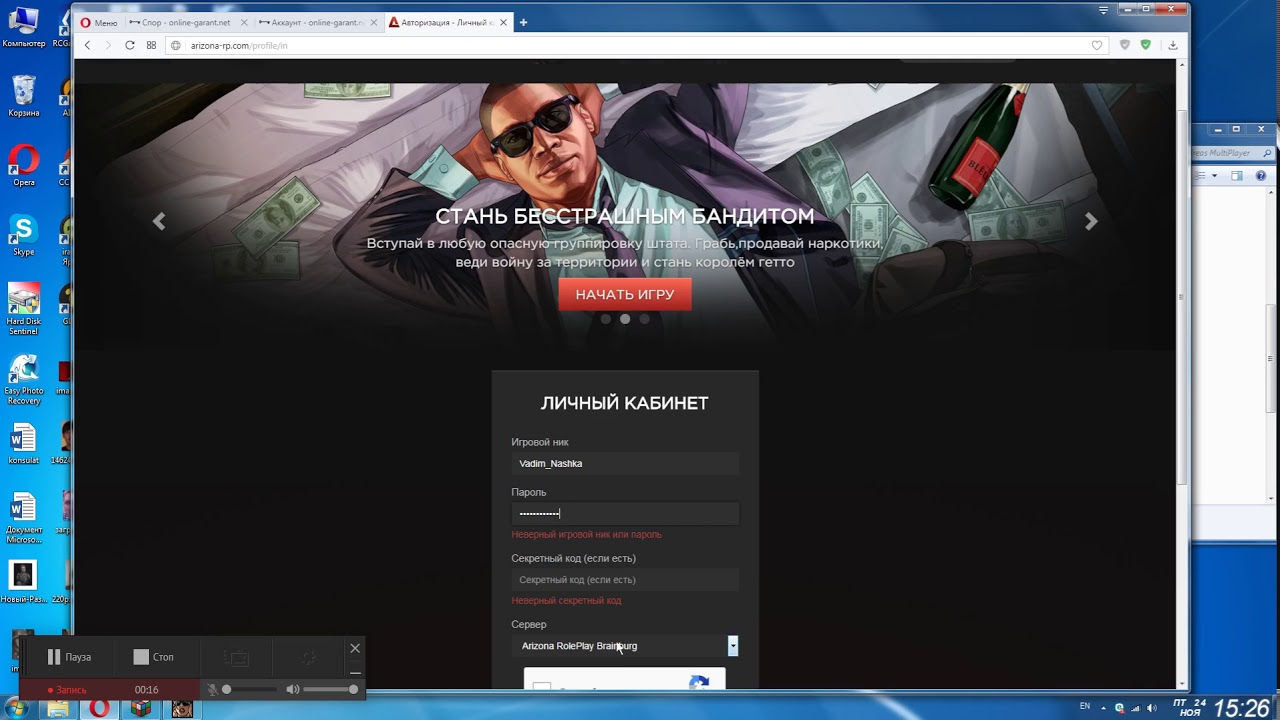The width and height of the screenshot is (1280, 720).
Task: Select the second carousel dot
Action: click(x=625, y=319)
